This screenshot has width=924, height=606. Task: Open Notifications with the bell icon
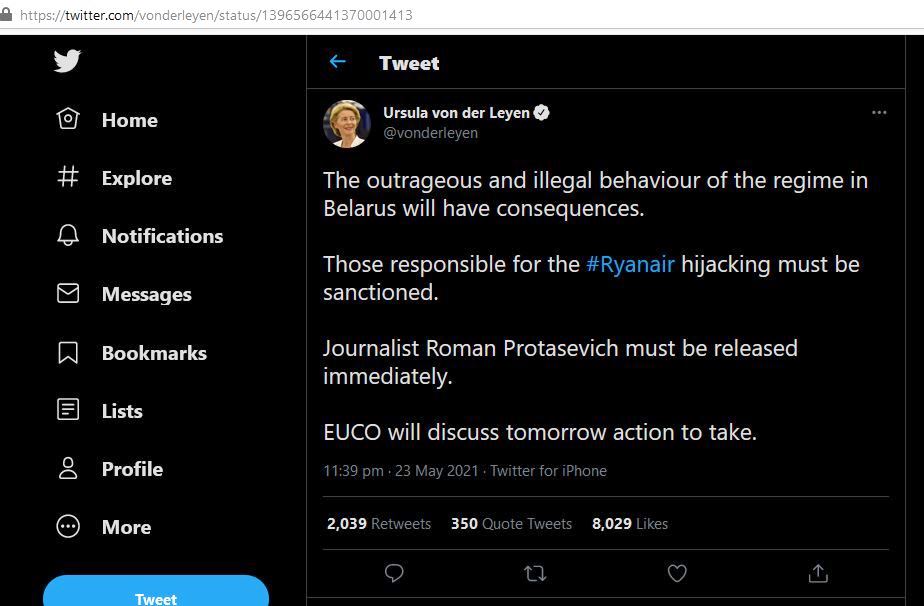pyautogui.click(x=140, y=236)
